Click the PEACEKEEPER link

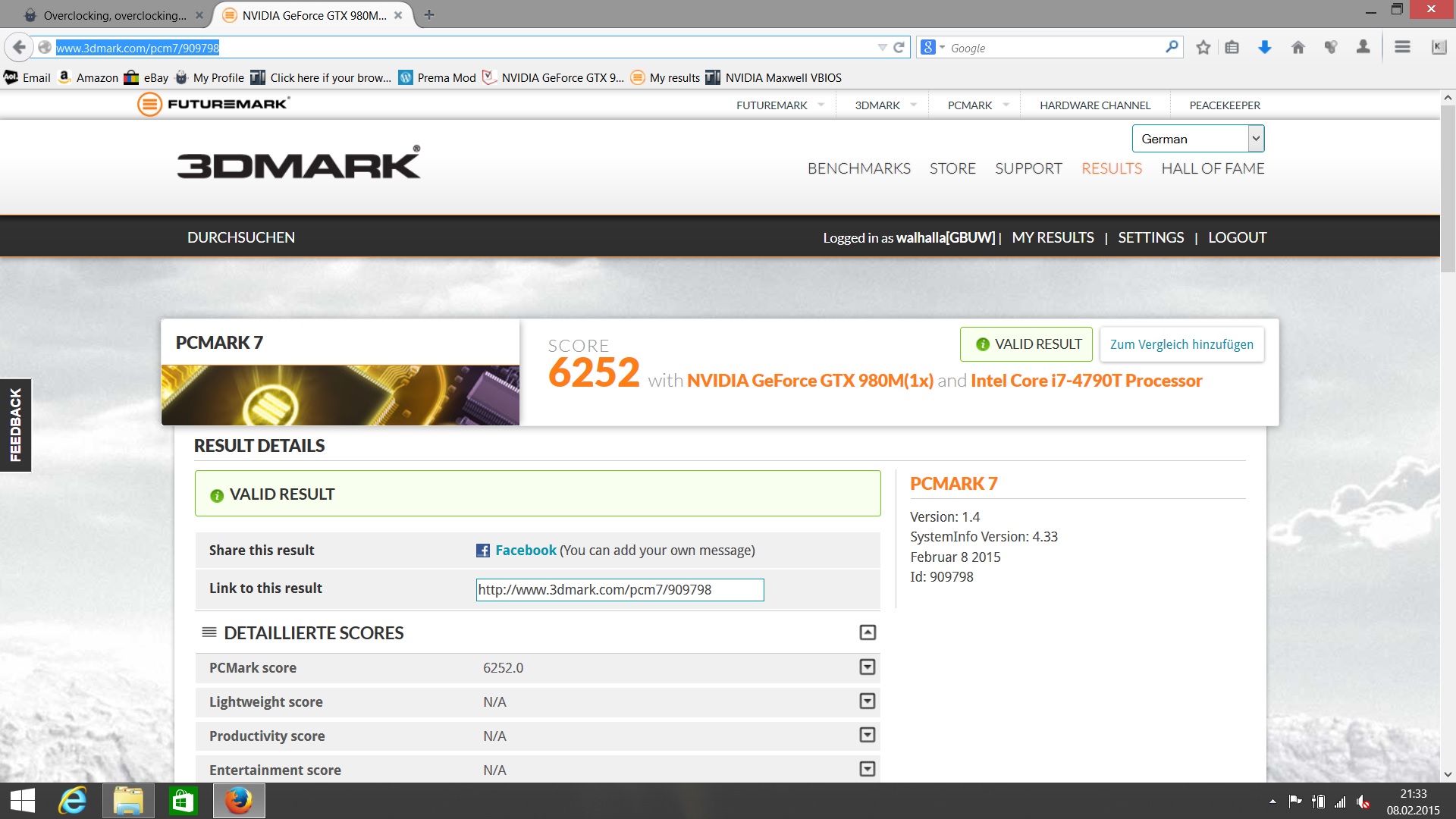[1225, 105]
